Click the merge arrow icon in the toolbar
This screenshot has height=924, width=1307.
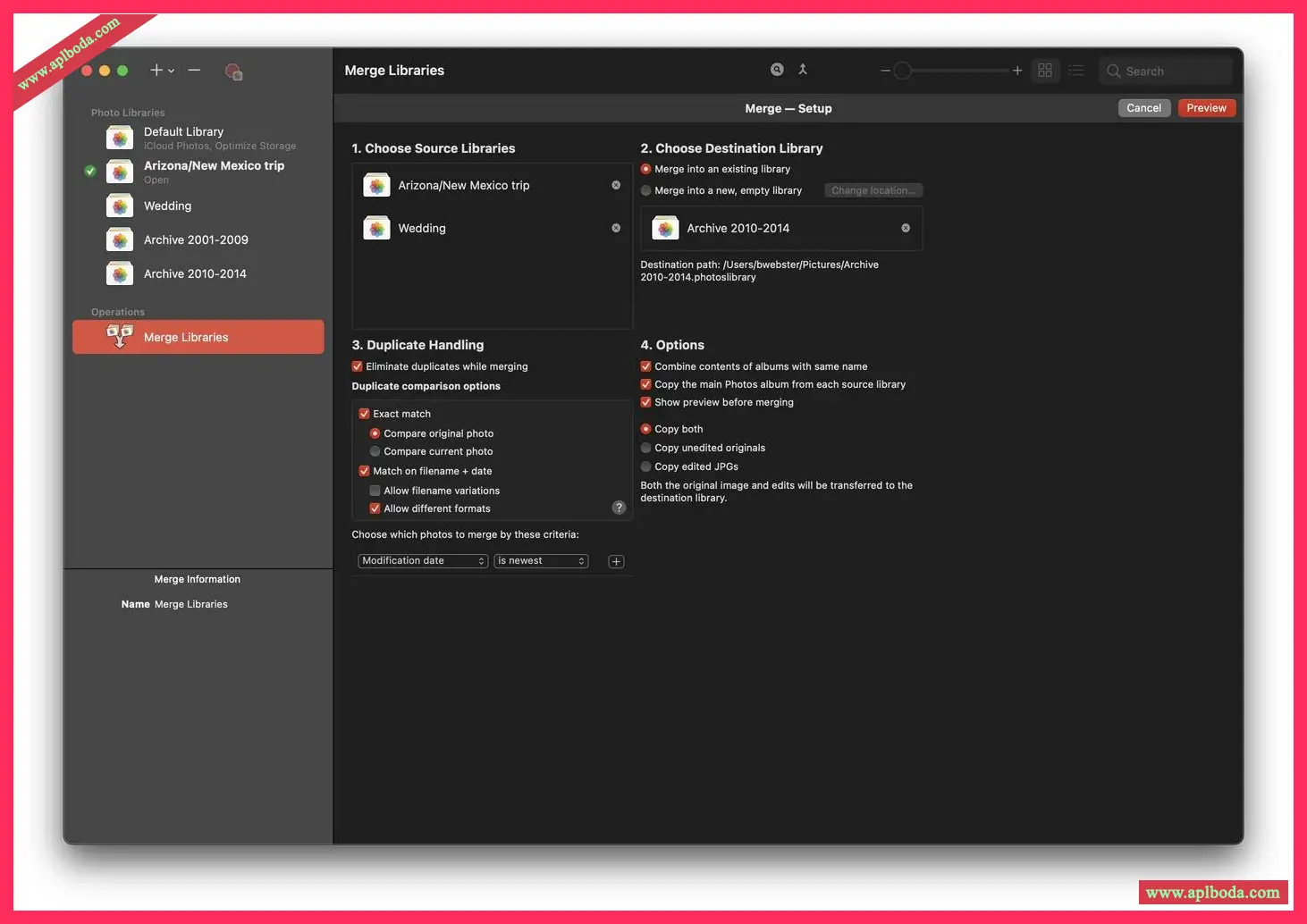[802, 69]
